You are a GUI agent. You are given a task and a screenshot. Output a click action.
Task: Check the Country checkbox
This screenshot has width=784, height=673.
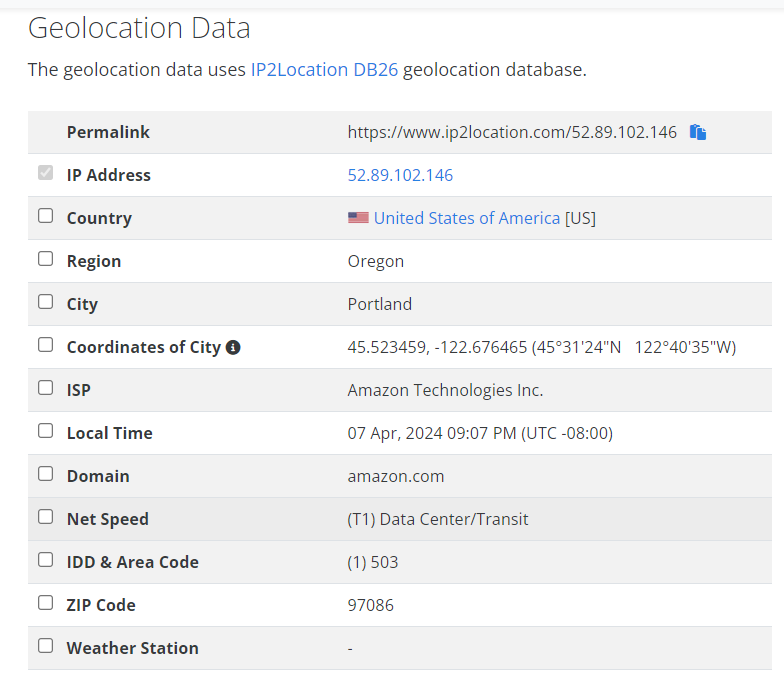pos(46,216)
